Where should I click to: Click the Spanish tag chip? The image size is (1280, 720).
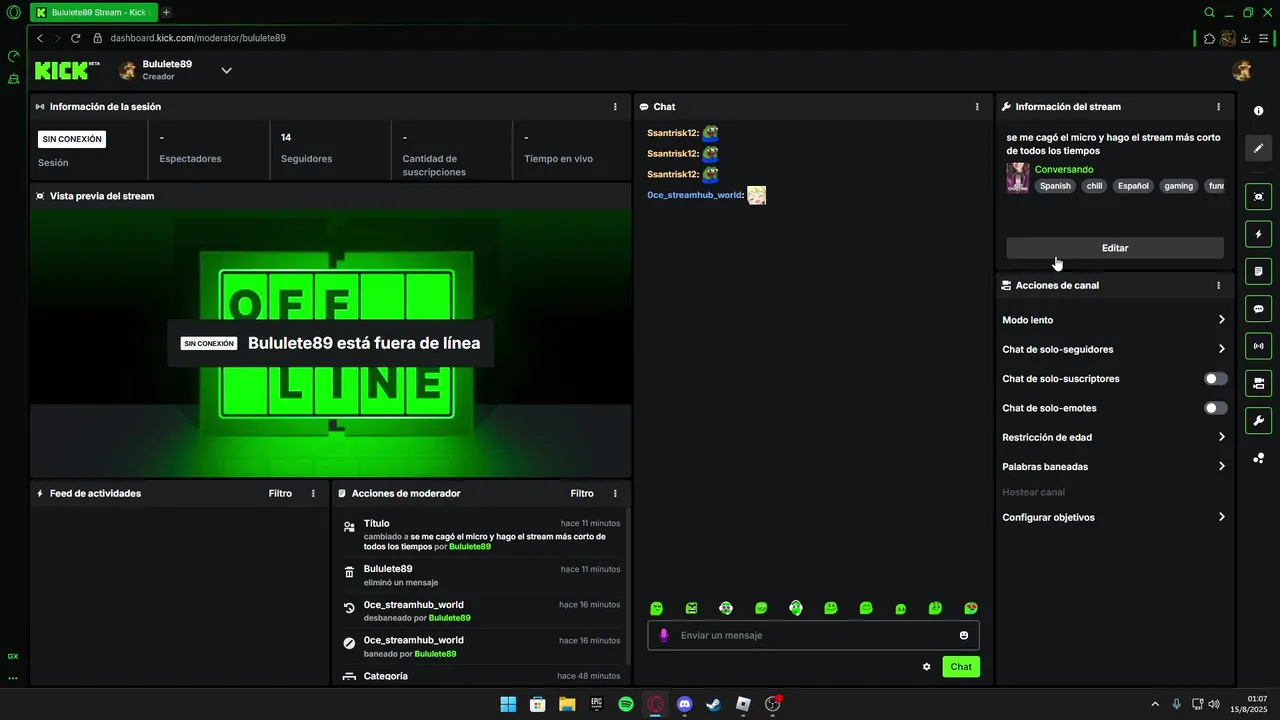click(x=1055, y=186)
